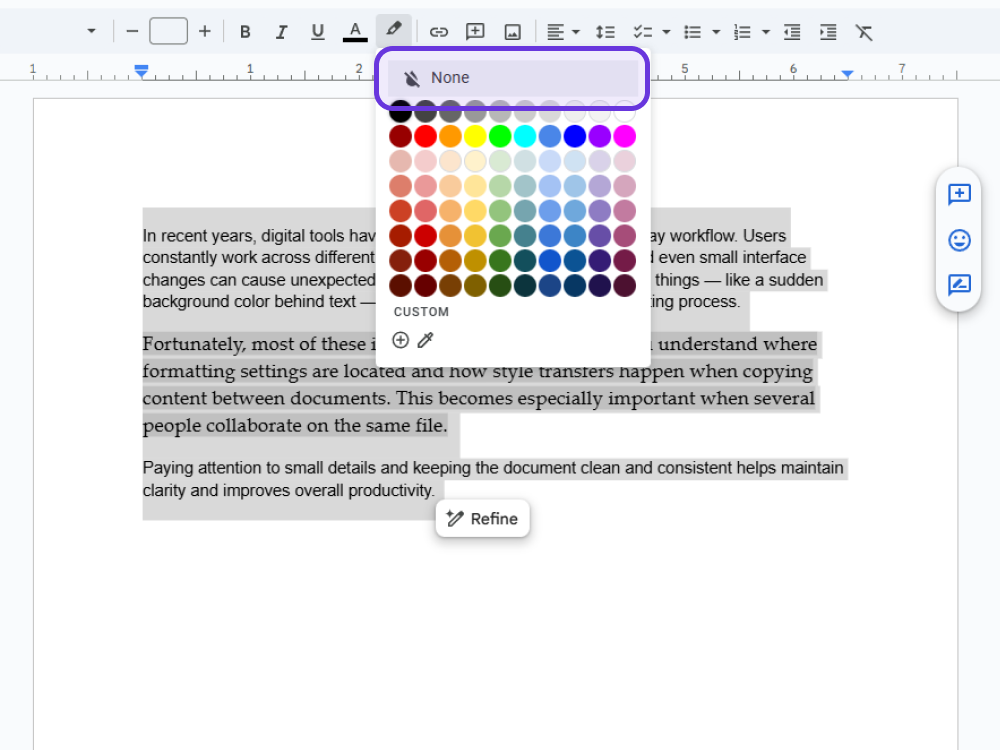This screenshot has width=1000, height=750.
Task: Open the Insert image tool
Action: click(512, 31)
